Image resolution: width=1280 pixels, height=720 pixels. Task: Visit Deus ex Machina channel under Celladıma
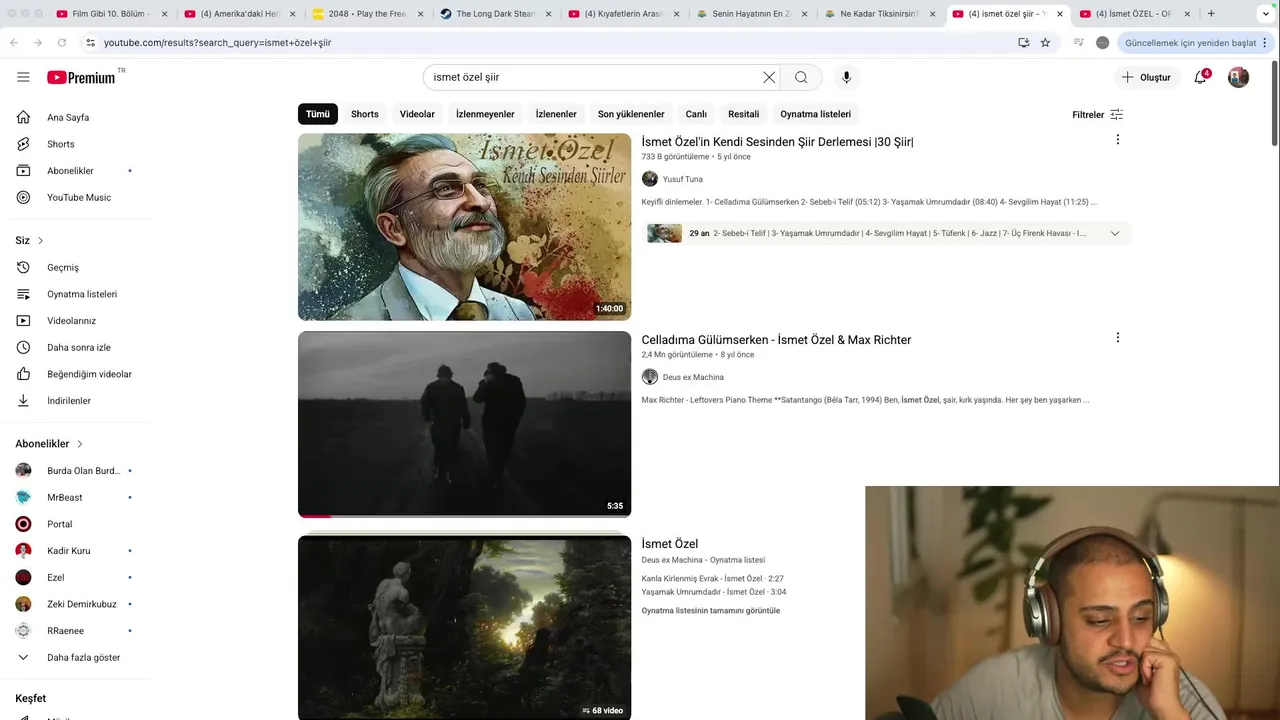(x=693, y=377)
